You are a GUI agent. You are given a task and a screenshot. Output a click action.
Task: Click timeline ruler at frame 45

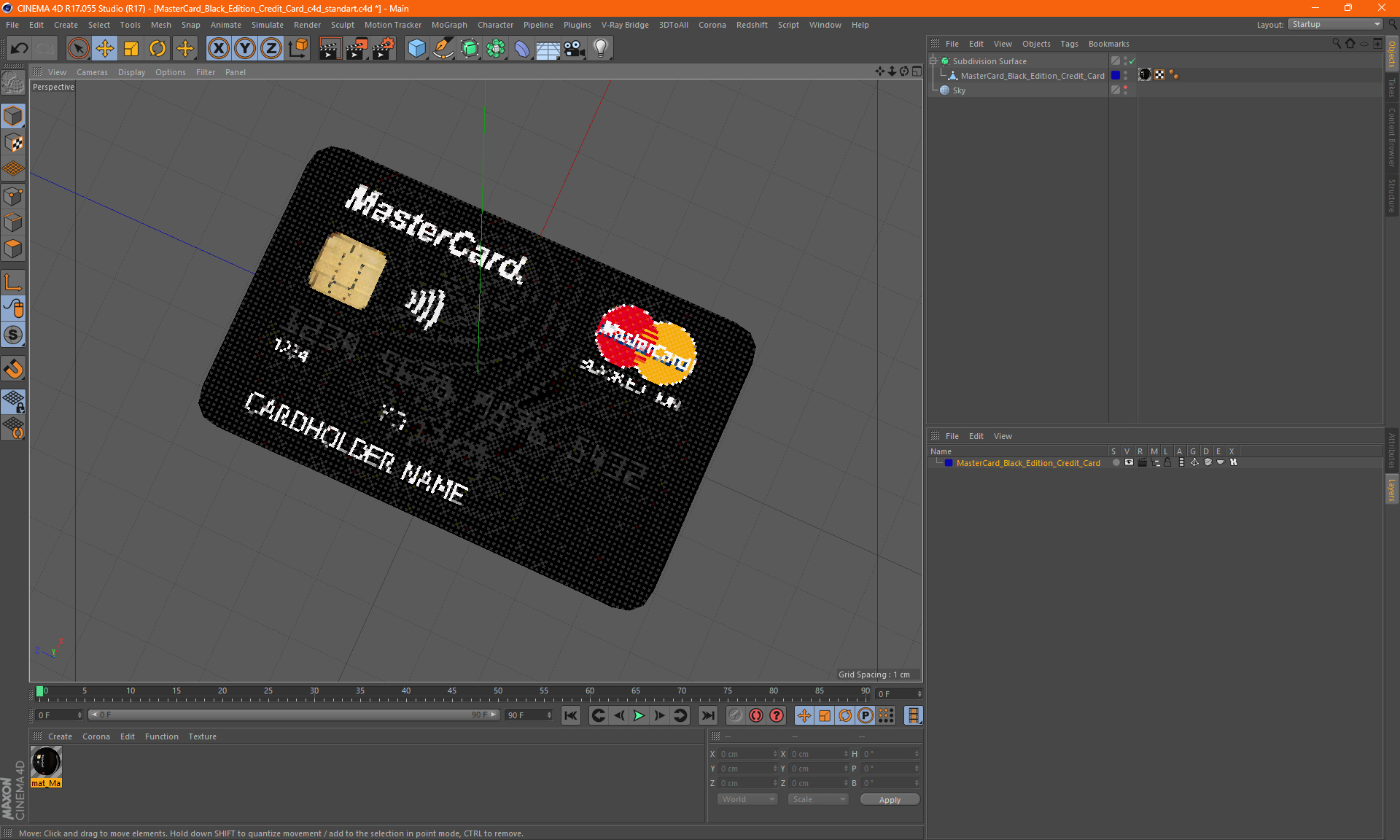(x=452, y=691)
